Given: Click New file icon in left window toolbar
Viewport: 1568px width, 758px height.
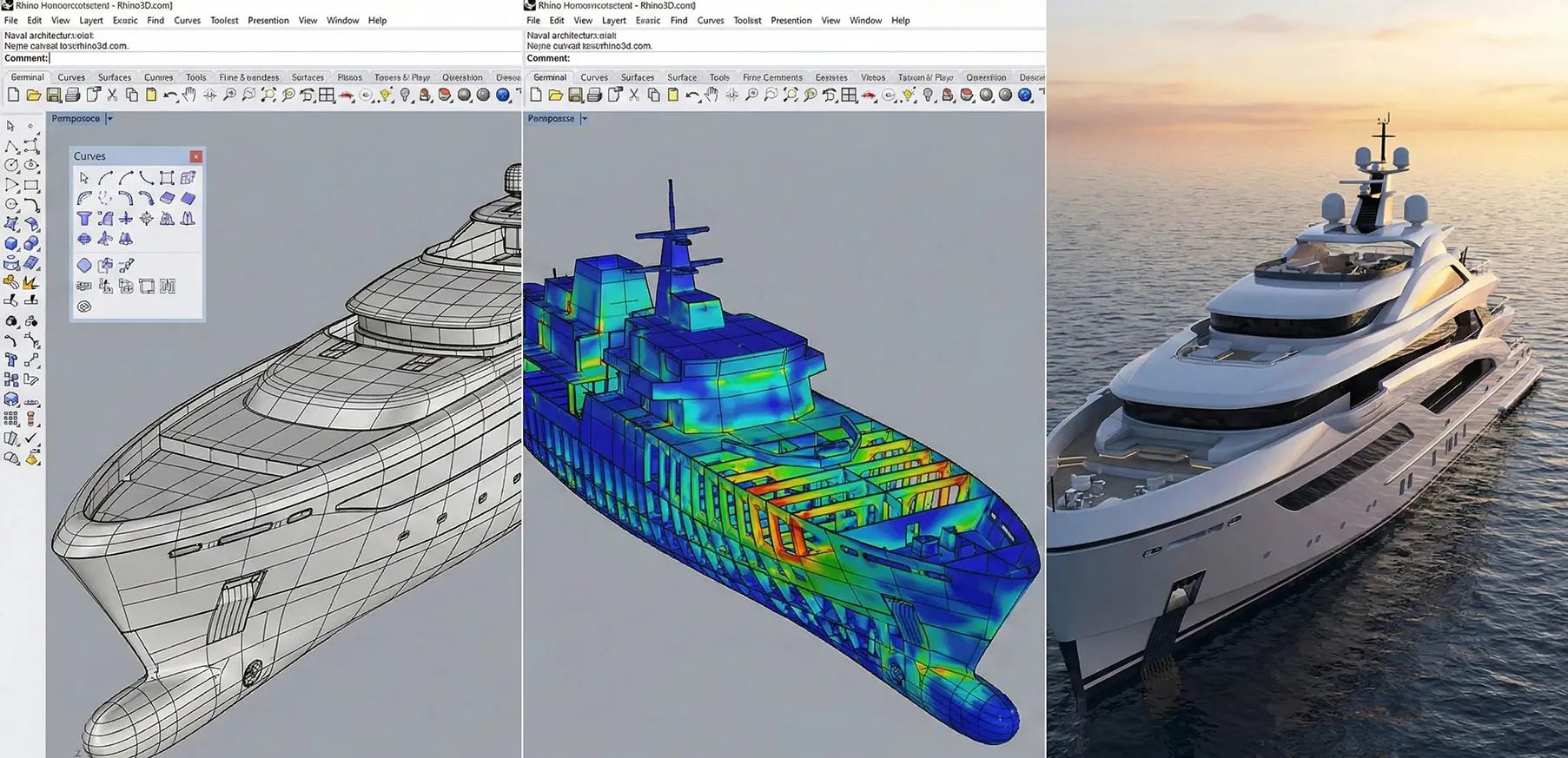Looking at the screenshot, I should [x=14, y=96].
